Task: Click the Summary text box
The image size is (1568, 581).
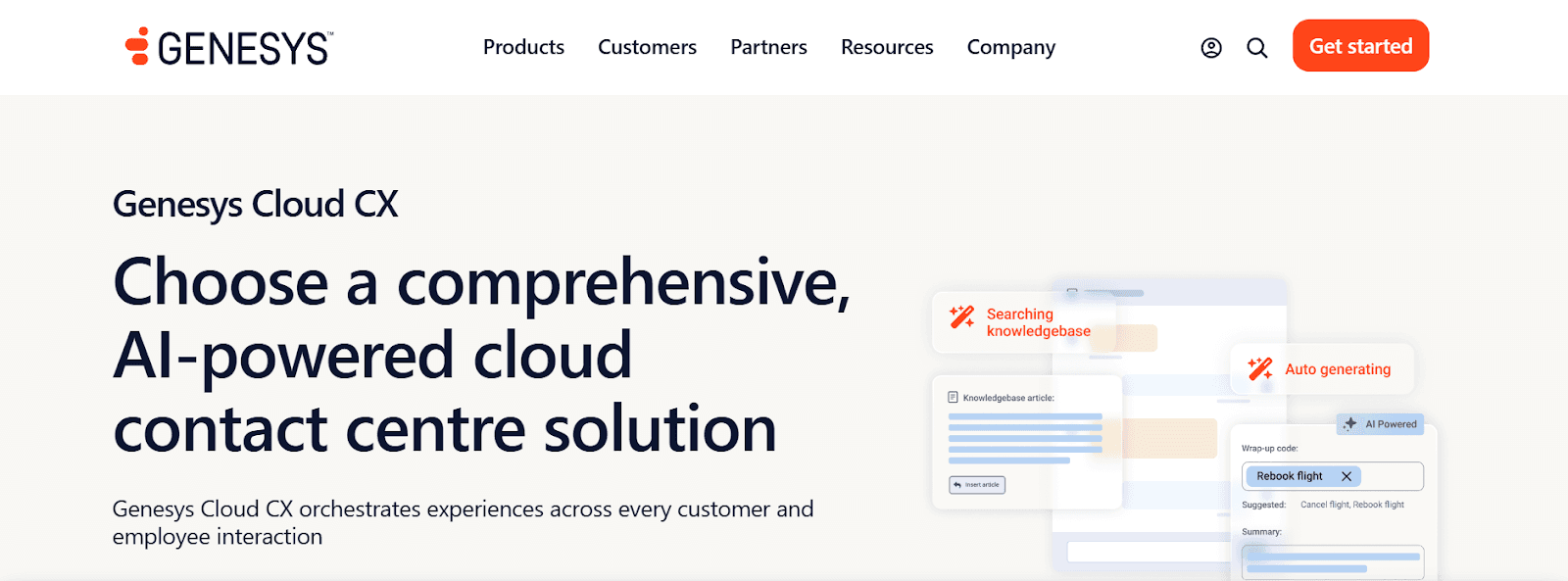Action: [1333, 562]
